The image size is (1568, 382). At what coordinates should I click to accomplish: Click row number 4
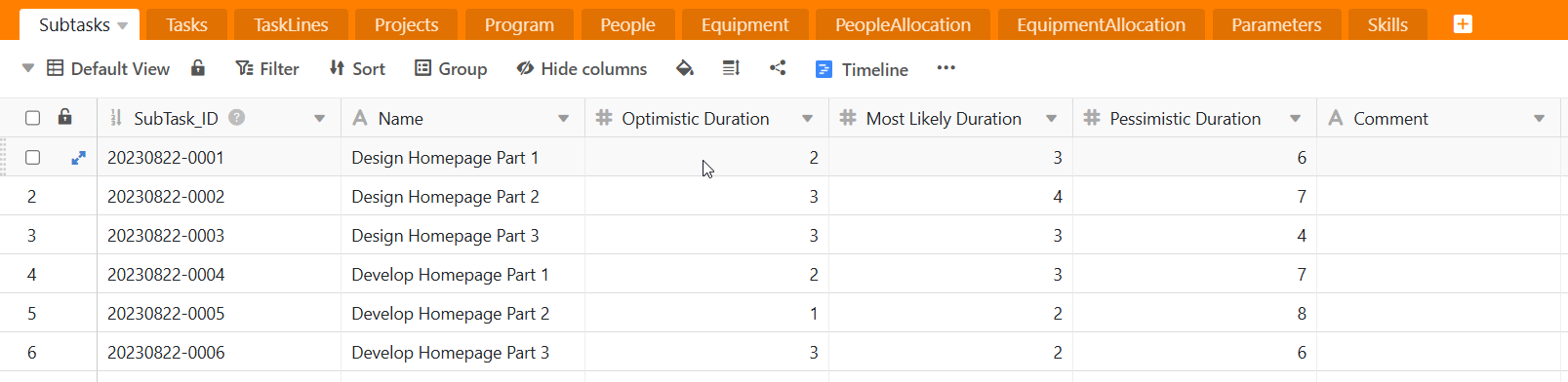[32, 274]
